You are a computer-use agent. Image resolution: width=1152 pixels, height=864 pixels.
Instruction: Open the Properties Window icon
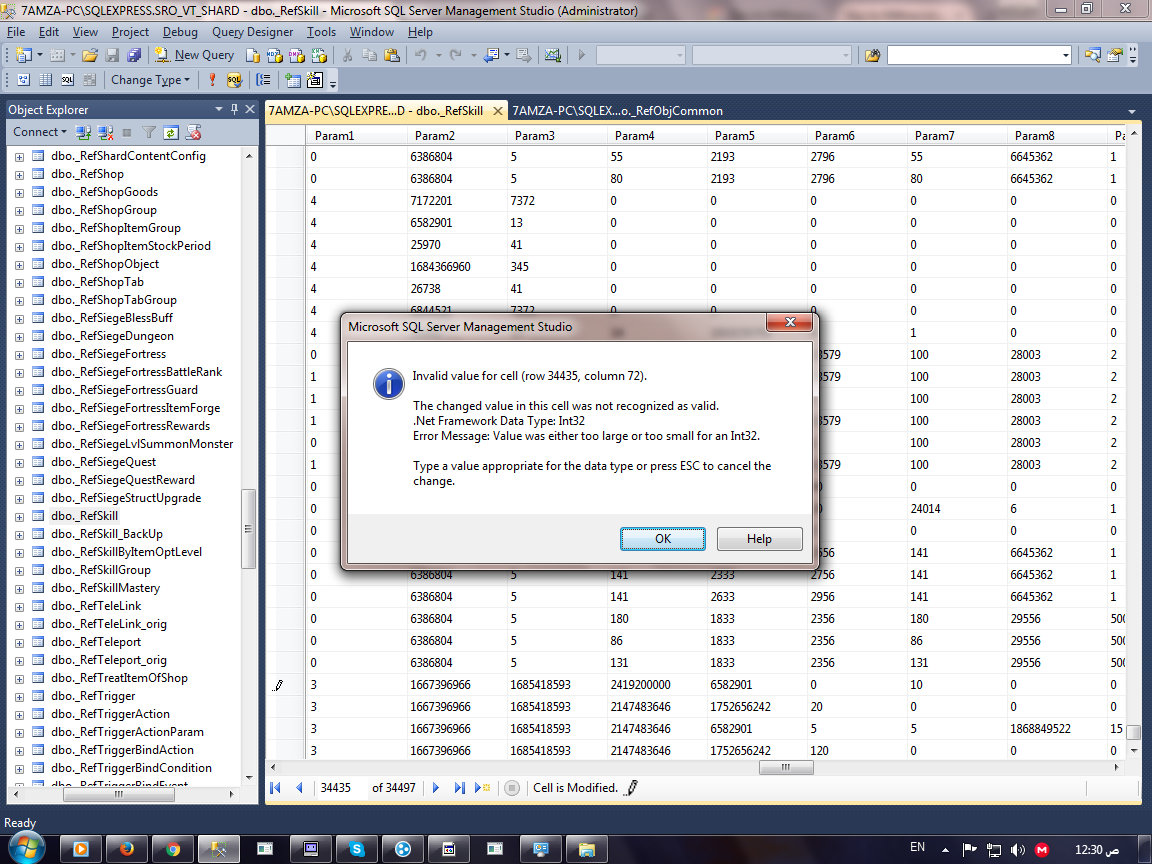pyautogui.click(x=1115, y=55)
